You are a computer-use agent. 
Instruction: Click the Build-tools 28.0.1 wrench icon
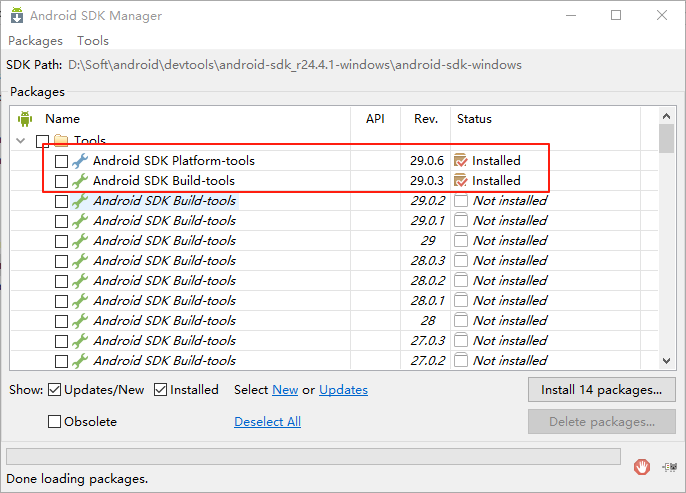[80, 301]
